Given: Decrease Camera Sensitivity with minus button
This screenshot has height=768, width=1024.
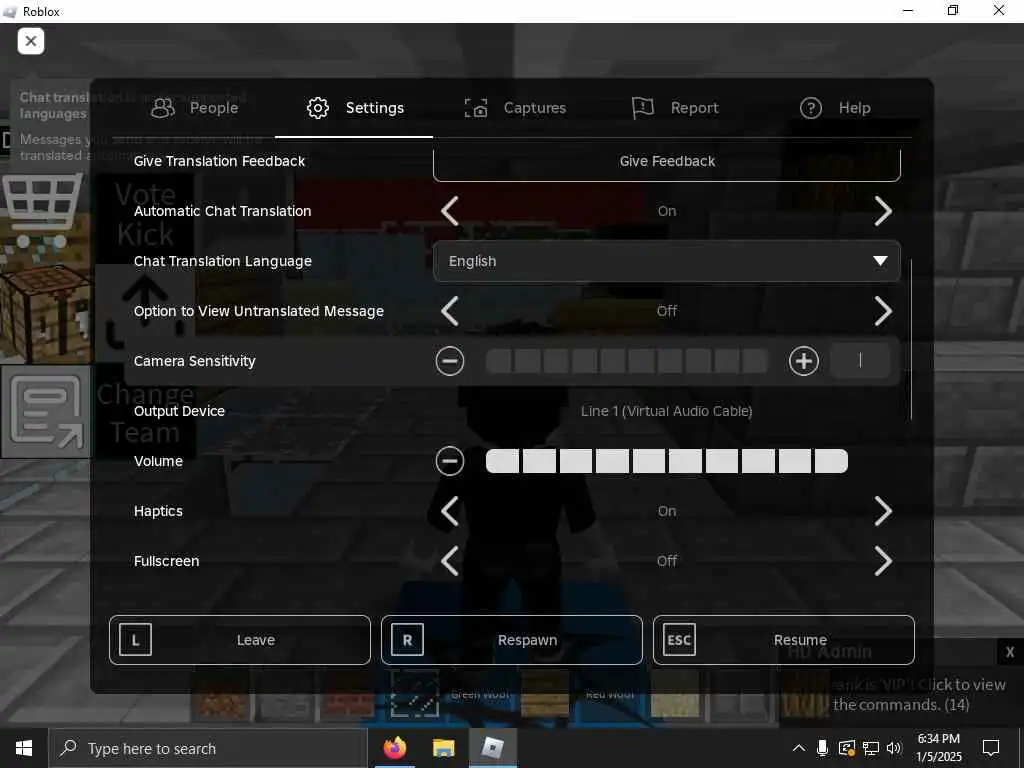Looking at the screenshot, I should pos(450,361).
